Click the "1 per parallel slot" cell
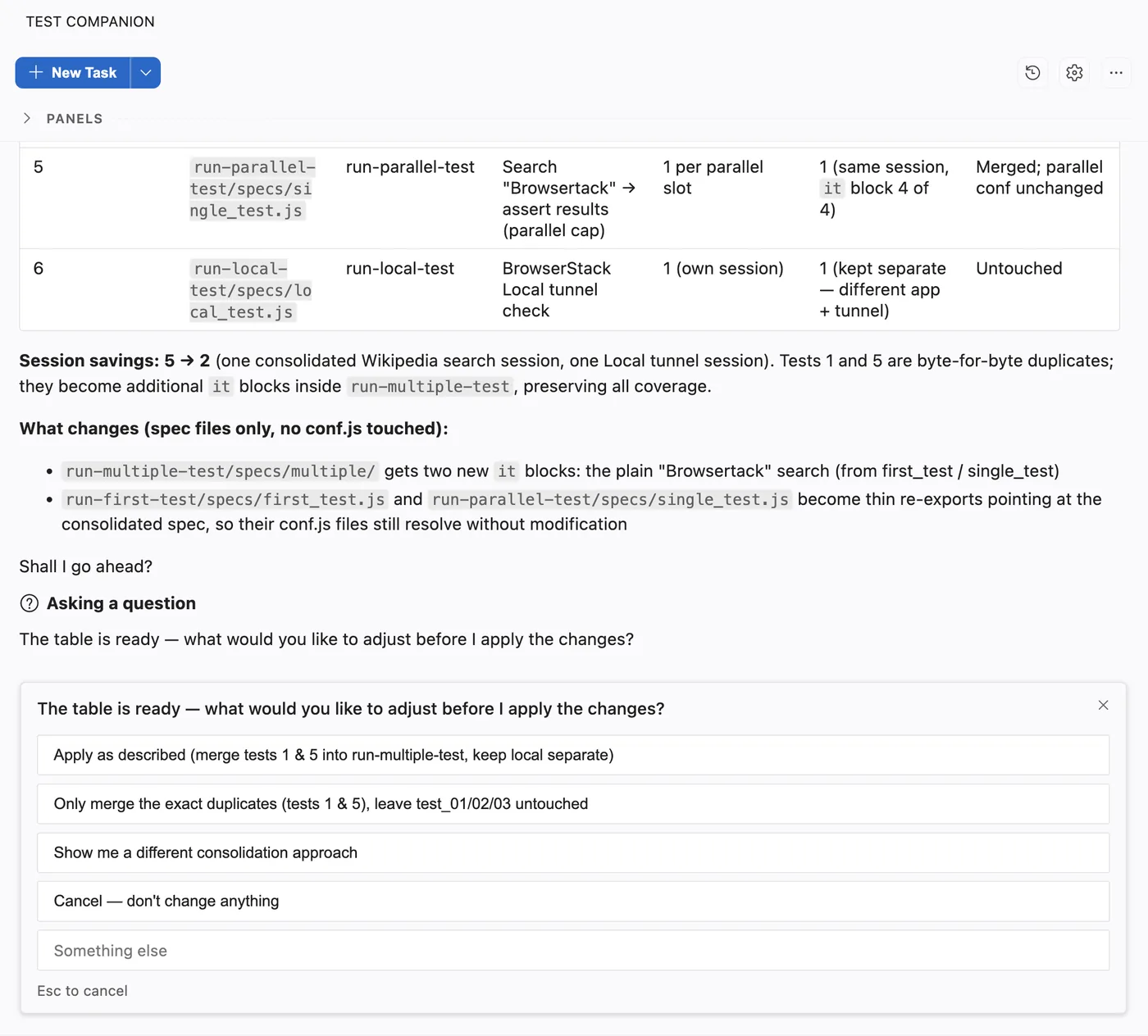Image resolution: width=1148 pixels, height=1036 pixels. [713, 178]
